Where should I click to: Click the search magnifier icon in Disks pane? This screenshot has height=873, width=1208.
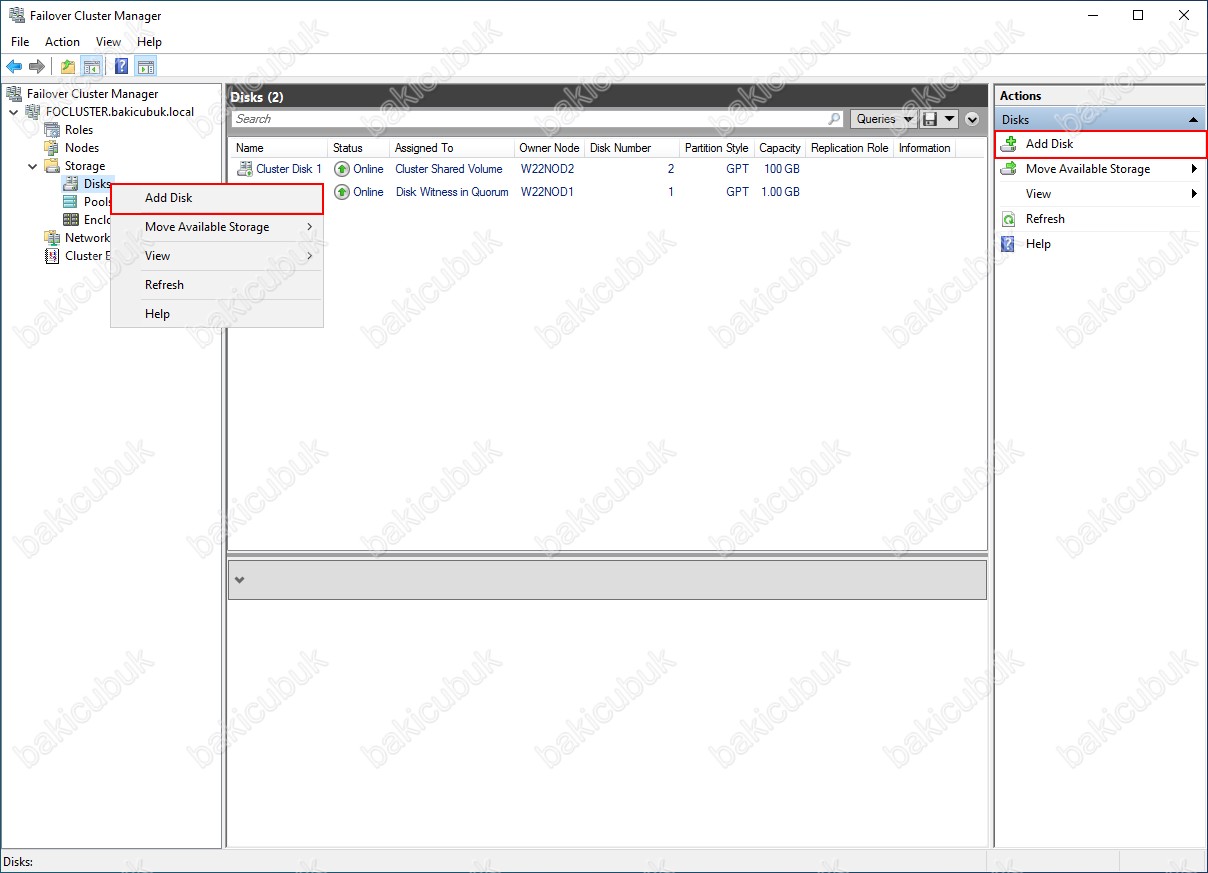[x=835, y=119]
